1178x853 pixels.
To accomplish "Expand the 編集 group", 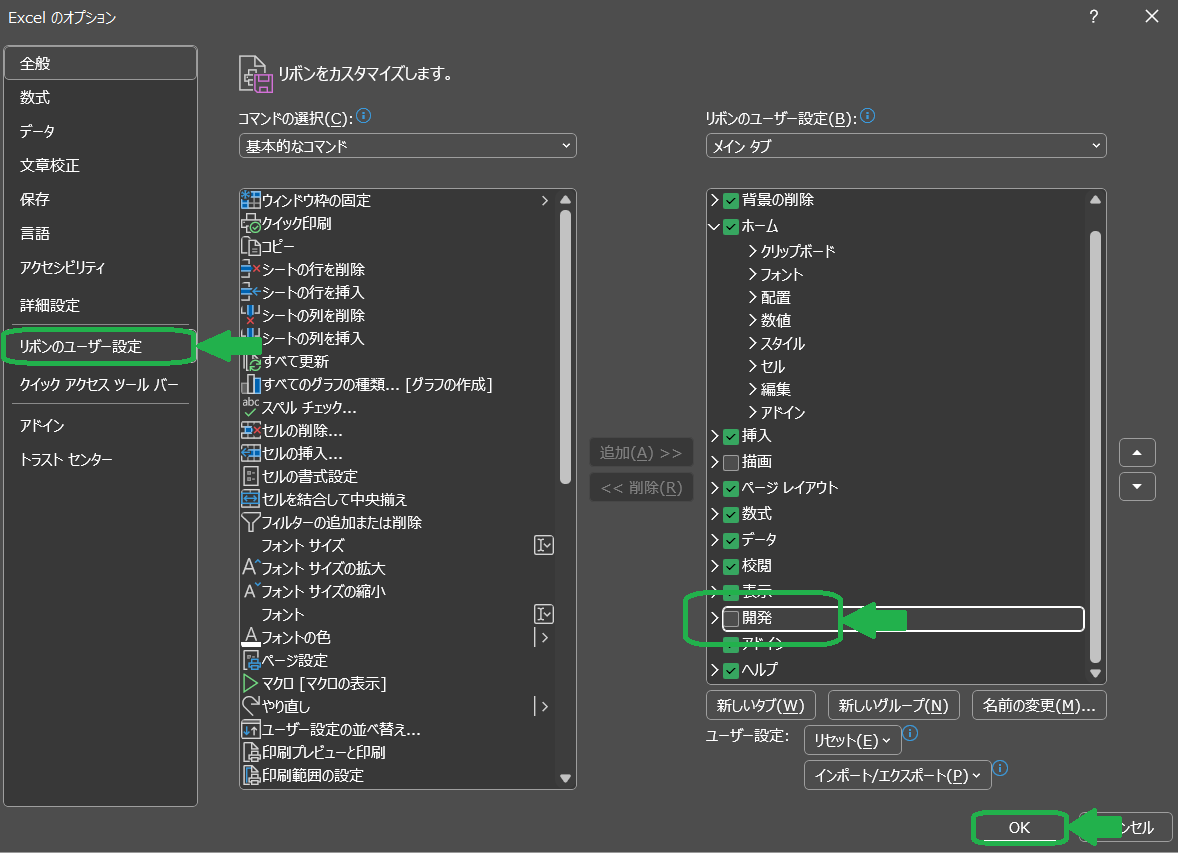I will click(753, 389).
